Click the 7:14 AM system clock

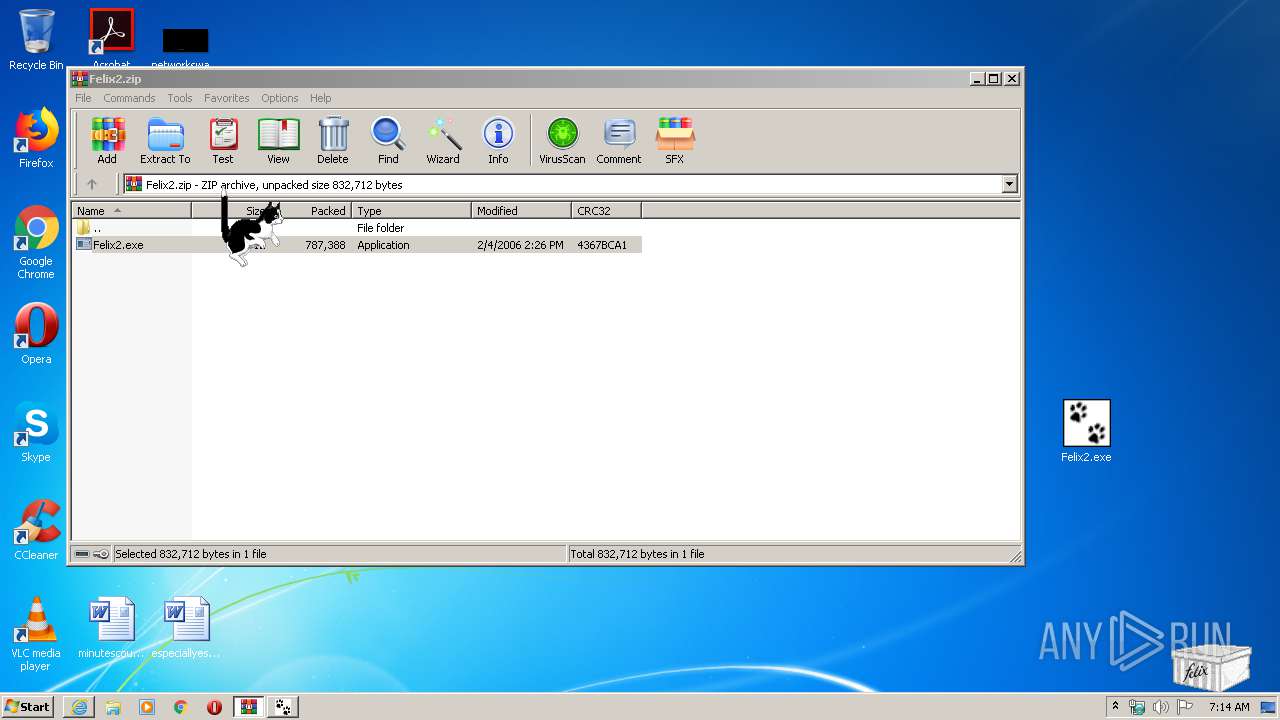(x=1229, y=707)
